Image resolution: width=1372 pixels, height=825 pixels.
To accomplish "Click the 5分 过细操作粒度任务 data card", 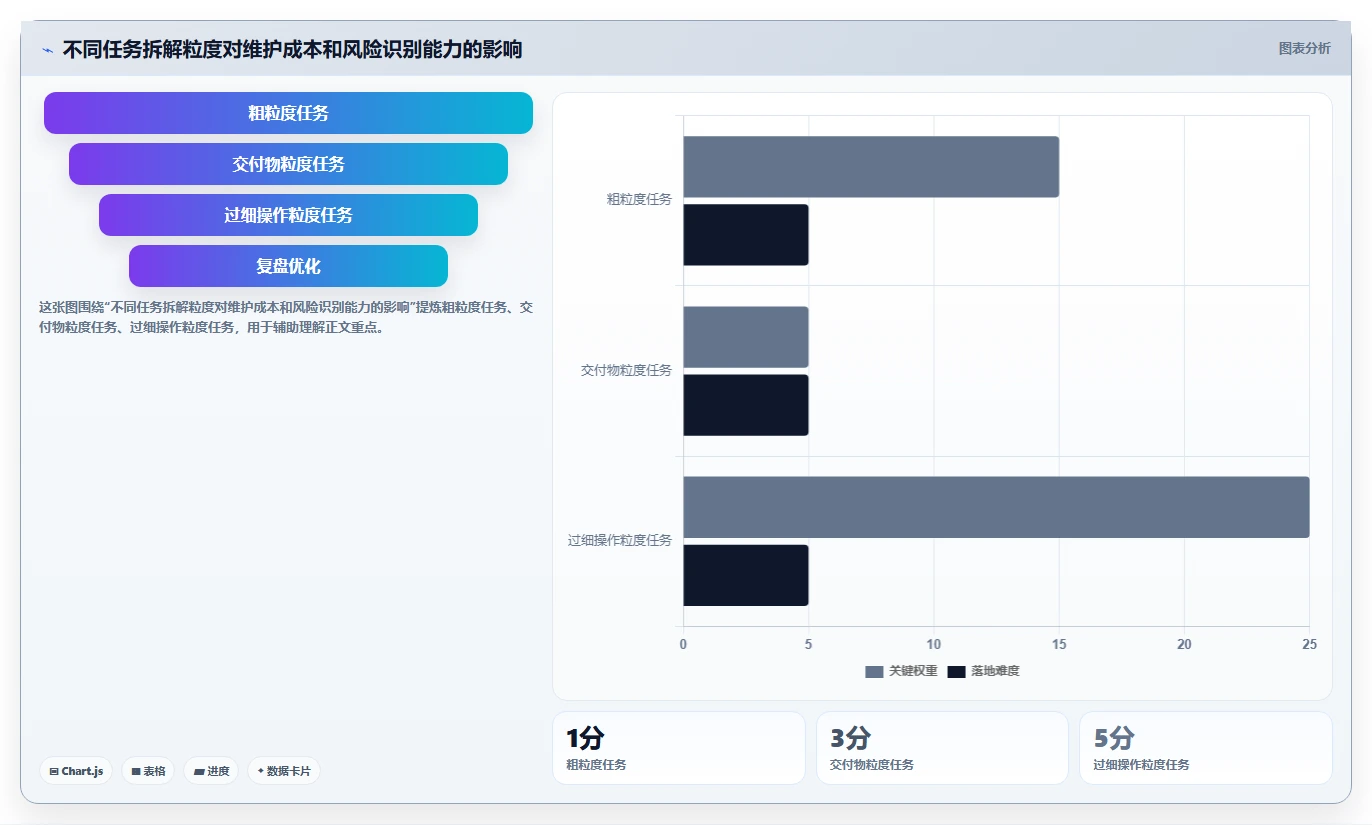I will [x=1205, y=748].
